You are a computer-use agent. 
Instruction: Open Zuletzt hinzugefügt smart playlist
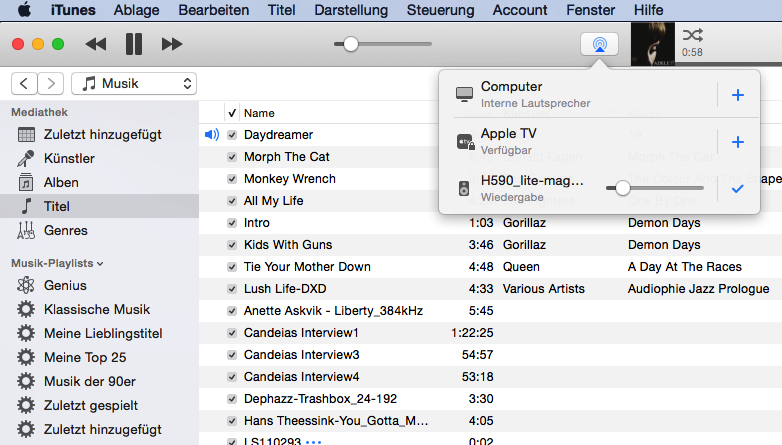click(99, 429)
